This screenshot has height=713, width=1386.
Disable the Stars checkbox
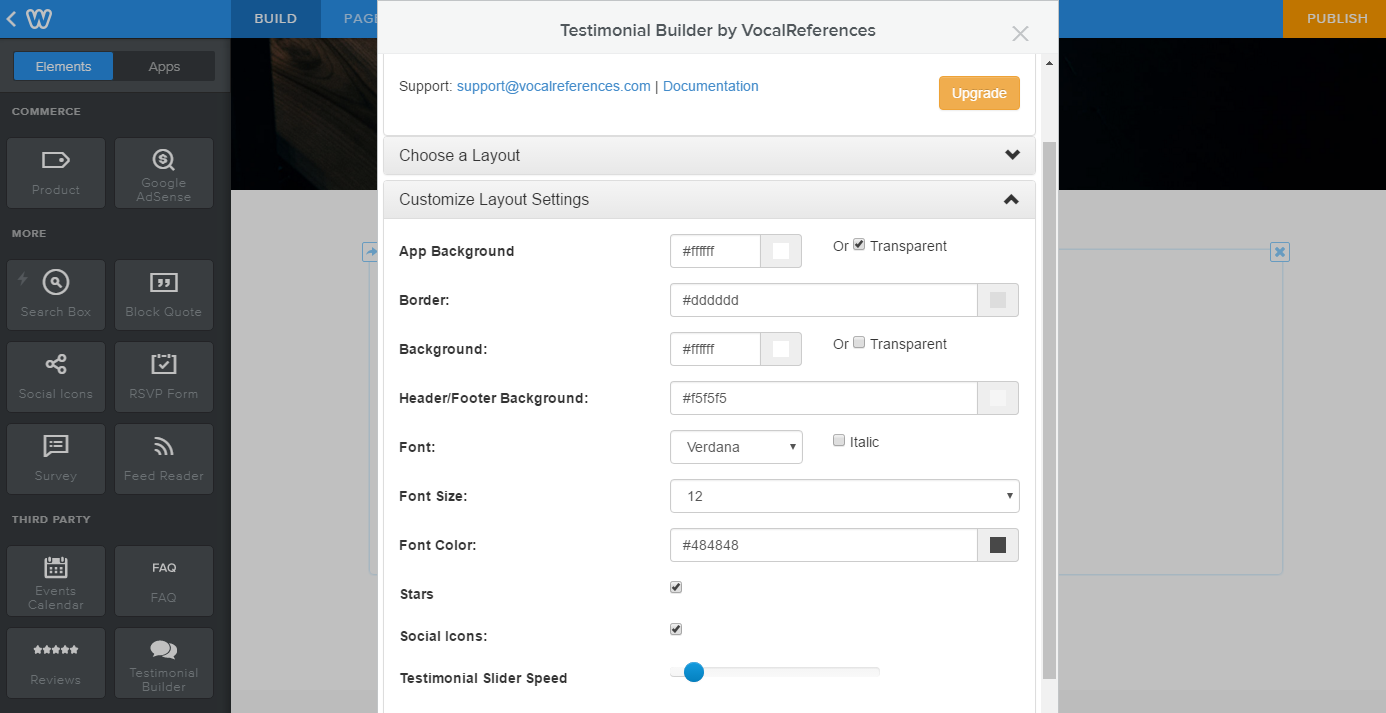(676, 587)
